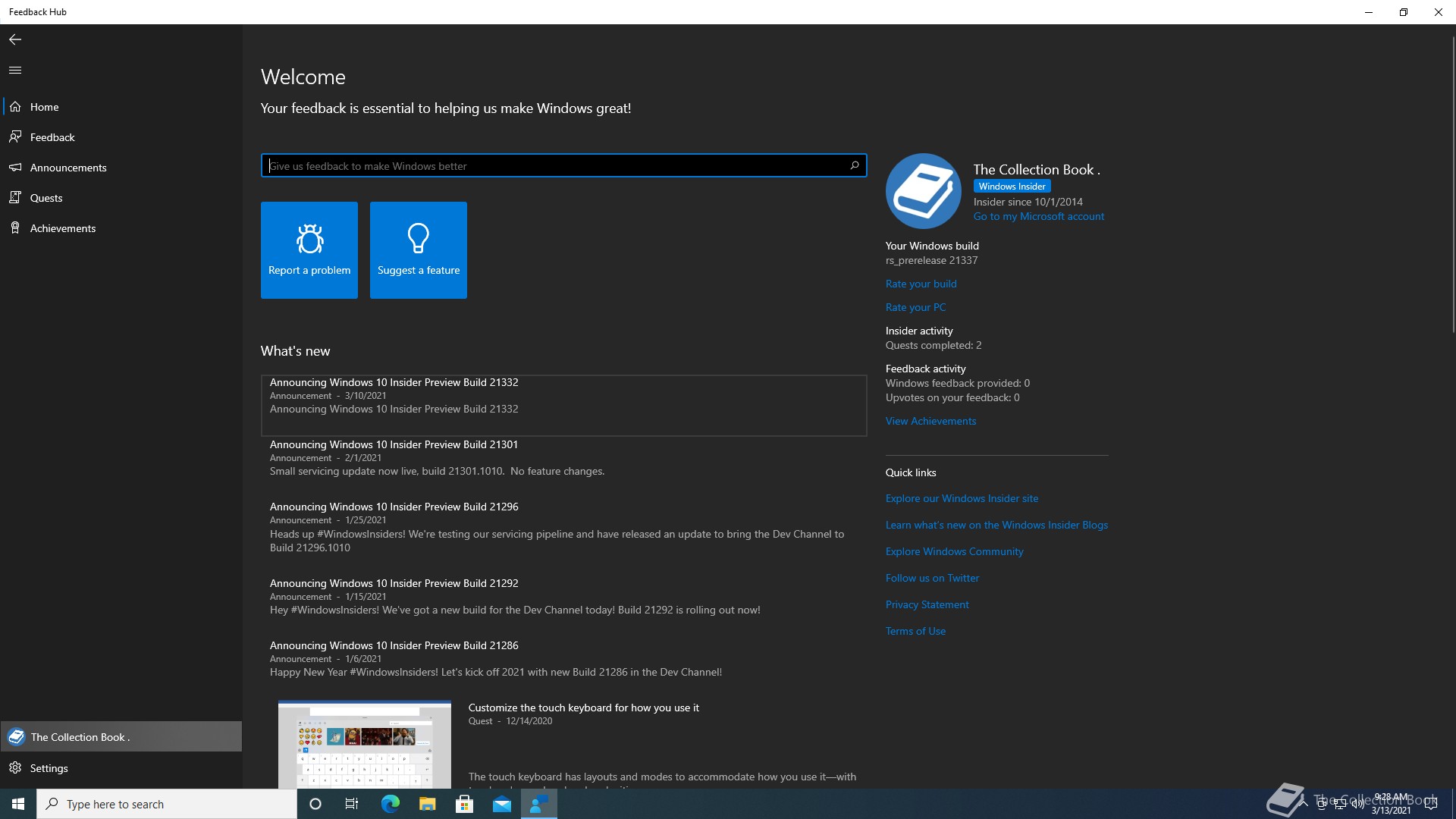Open the Windows Insider Blogs link
The image size is (1456, 819).
pyautogui.click(x=996, y=526)
